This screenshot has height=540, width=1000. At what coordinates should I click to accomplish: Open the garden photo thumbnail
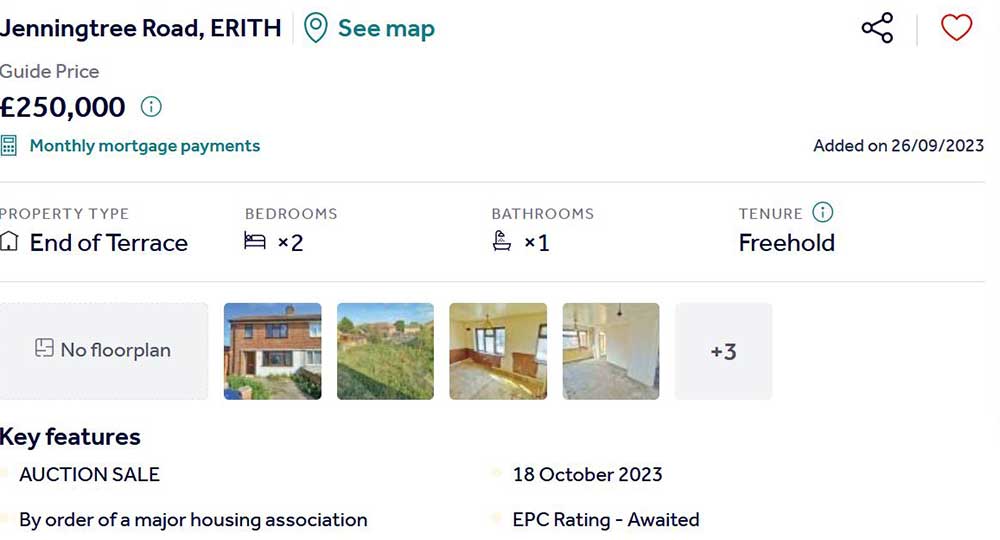[385, 351]
